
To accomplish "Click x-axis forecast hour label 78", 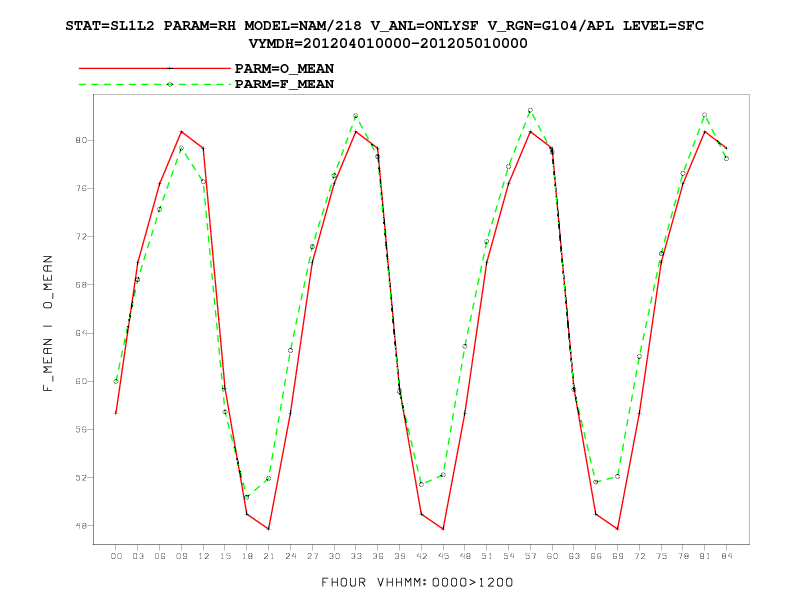I will (683, 556).
